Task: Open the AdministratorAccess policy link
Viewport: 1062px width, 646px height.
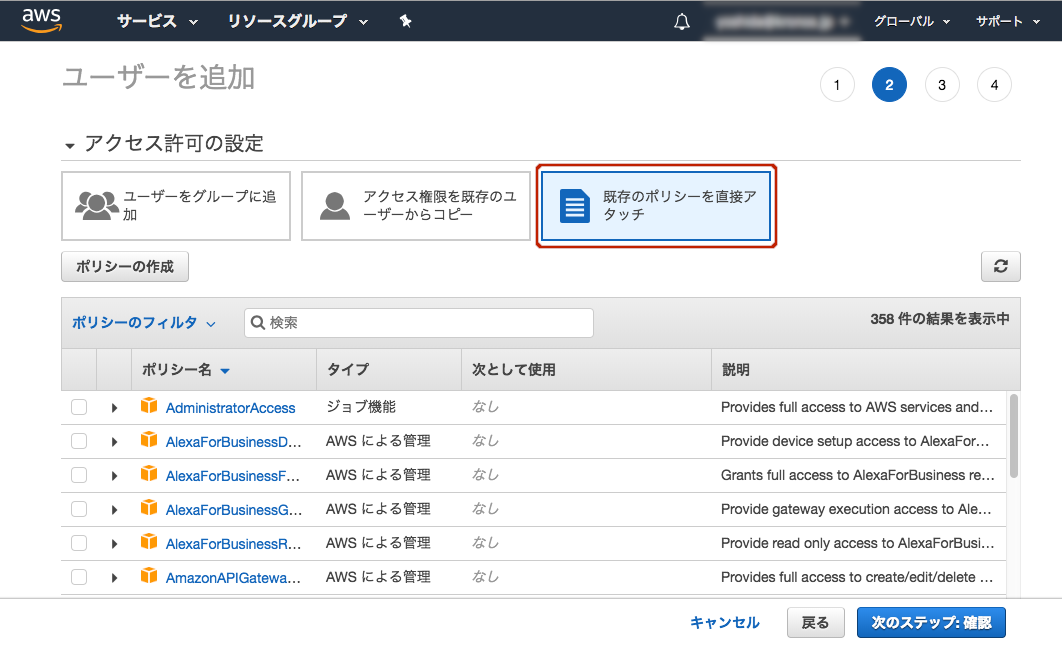Action: [x=230, y=408]
